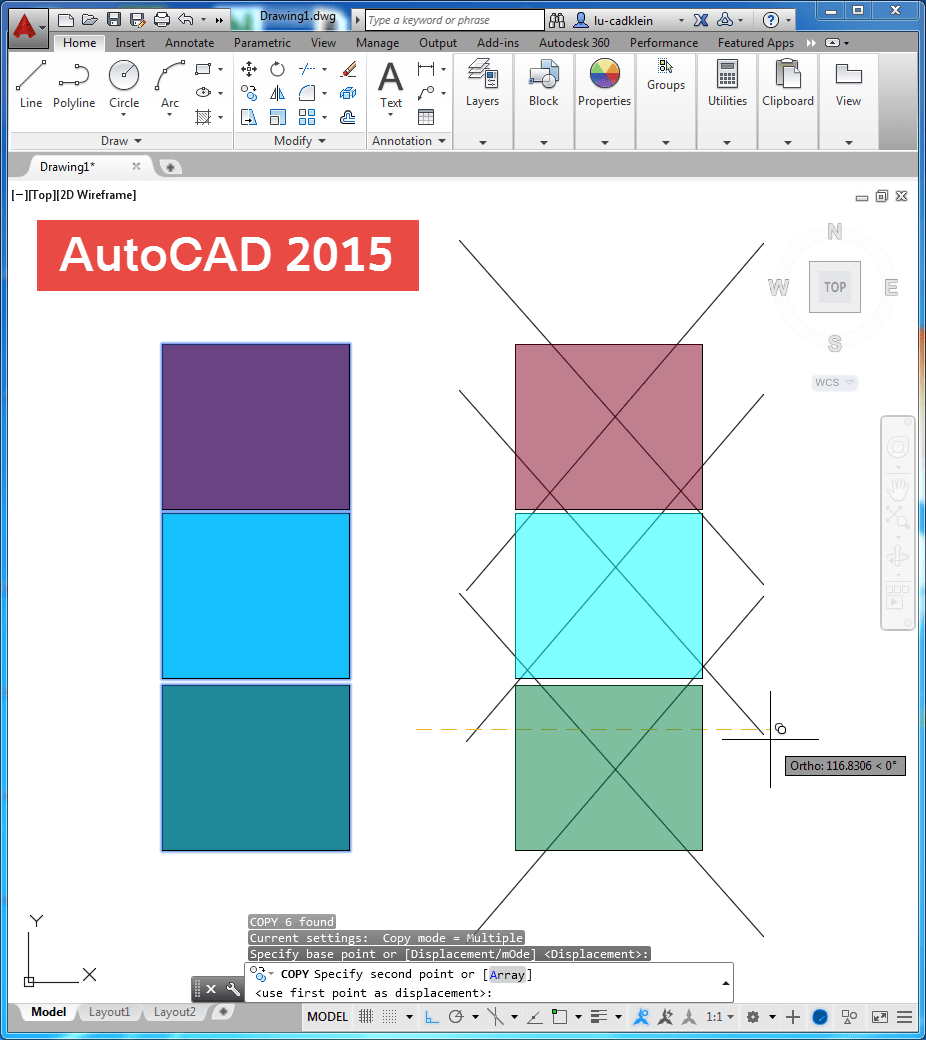
Task: Switch to the Annotate ribbon tab
Action: click(190, 42)
